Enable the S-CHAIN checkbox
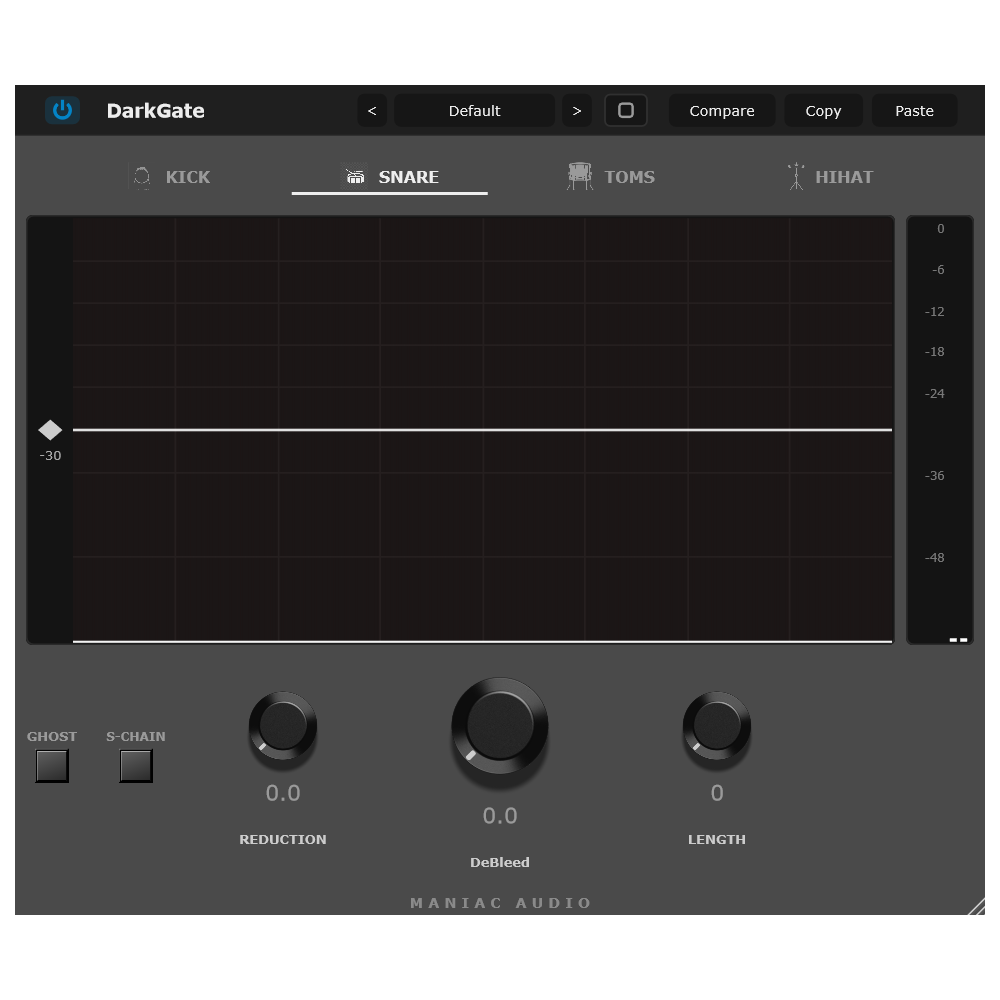Screen dimensions: 1000x1000 coord(136,766)
